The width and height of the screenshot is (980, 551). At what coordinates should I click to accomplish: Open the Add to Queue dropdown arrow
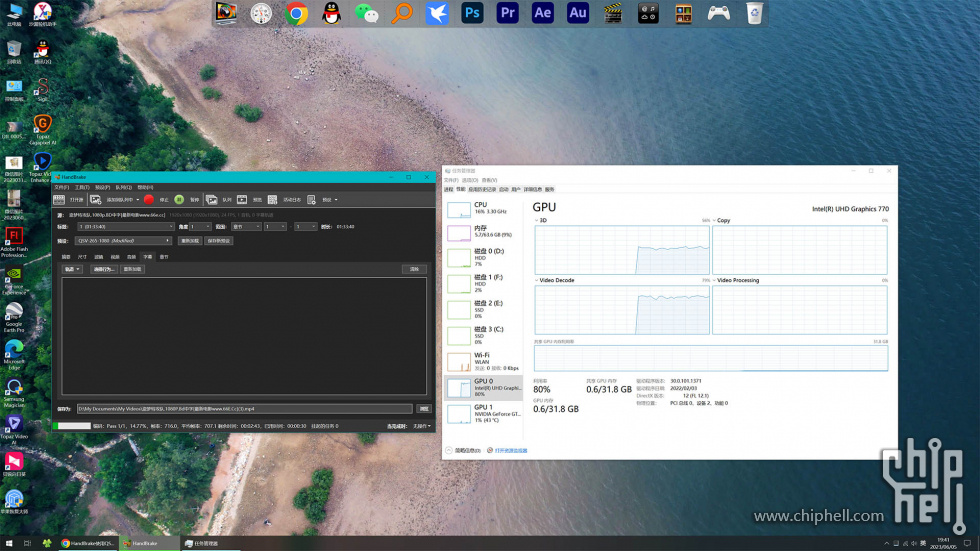(138, 200)
